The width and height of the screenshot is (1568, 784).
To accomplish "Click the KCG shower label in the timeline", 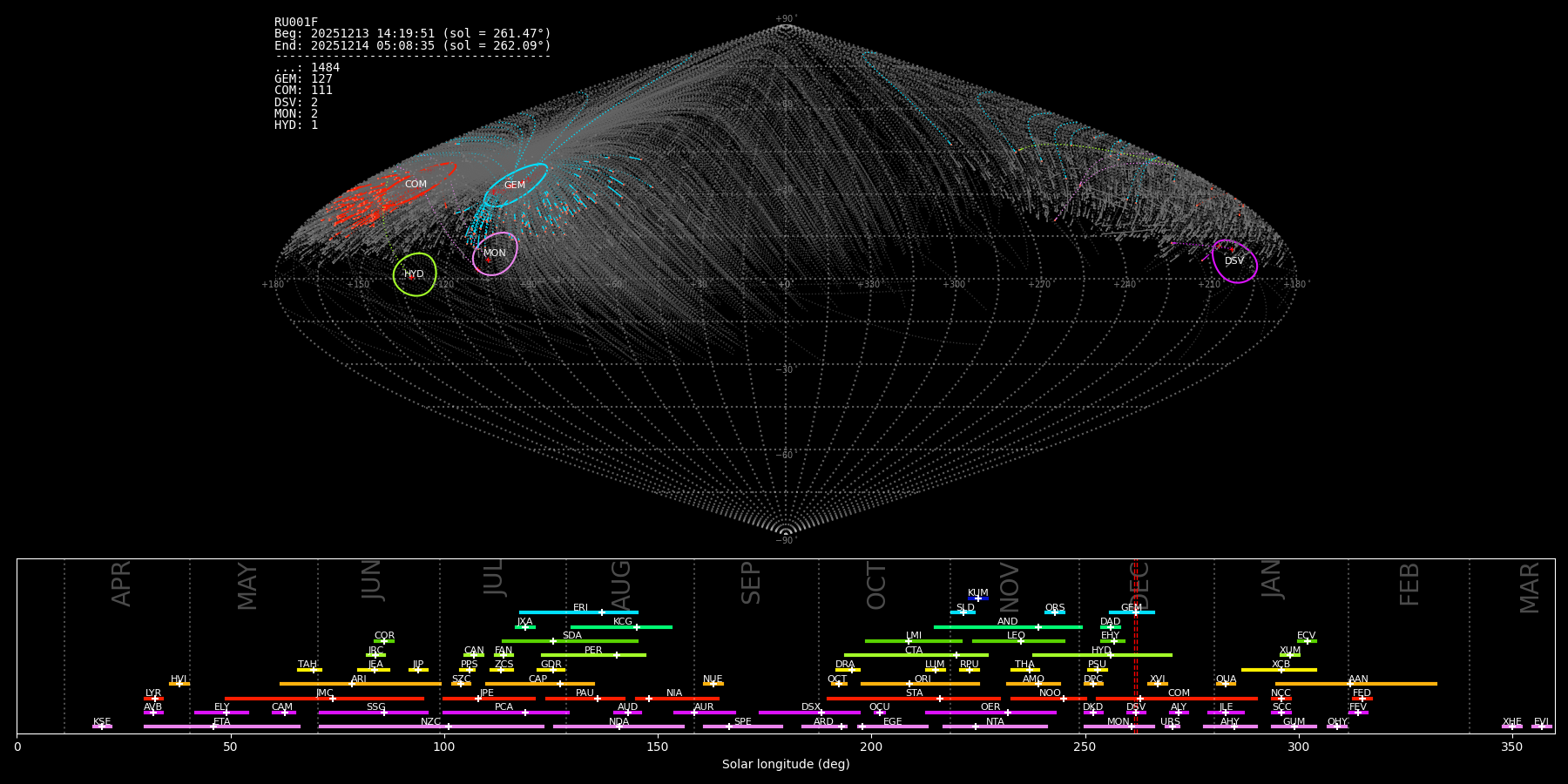I will 622,621.
